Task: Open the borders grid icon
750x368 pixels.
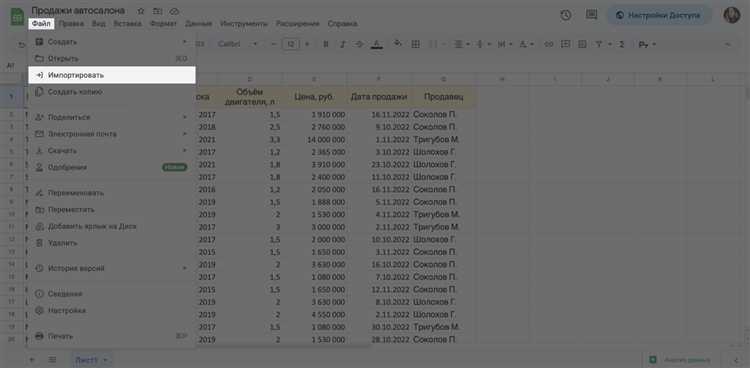Action: coord(416,44)
